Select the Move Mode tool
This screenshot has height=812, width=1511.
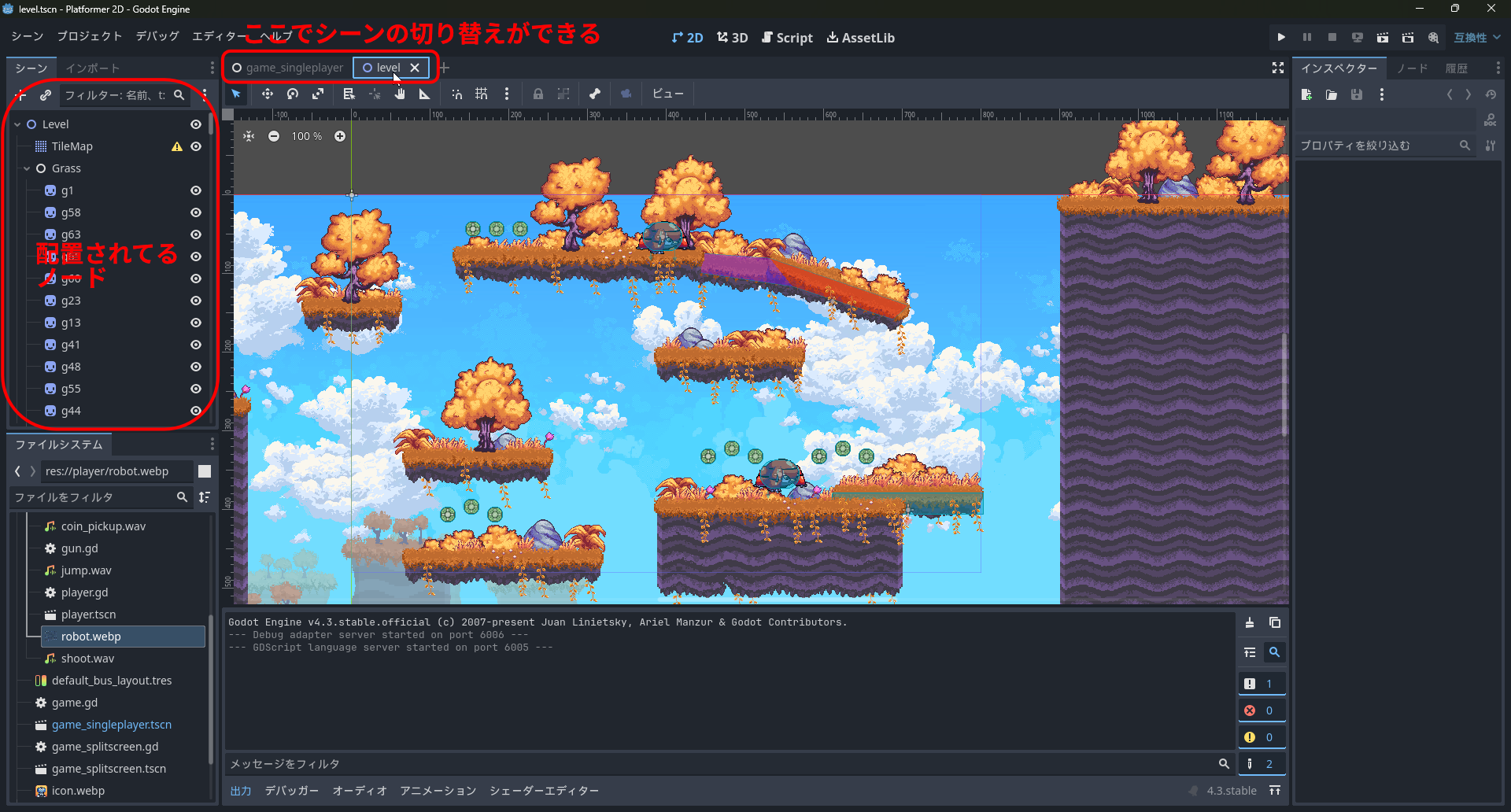click(x=268, y=94)
